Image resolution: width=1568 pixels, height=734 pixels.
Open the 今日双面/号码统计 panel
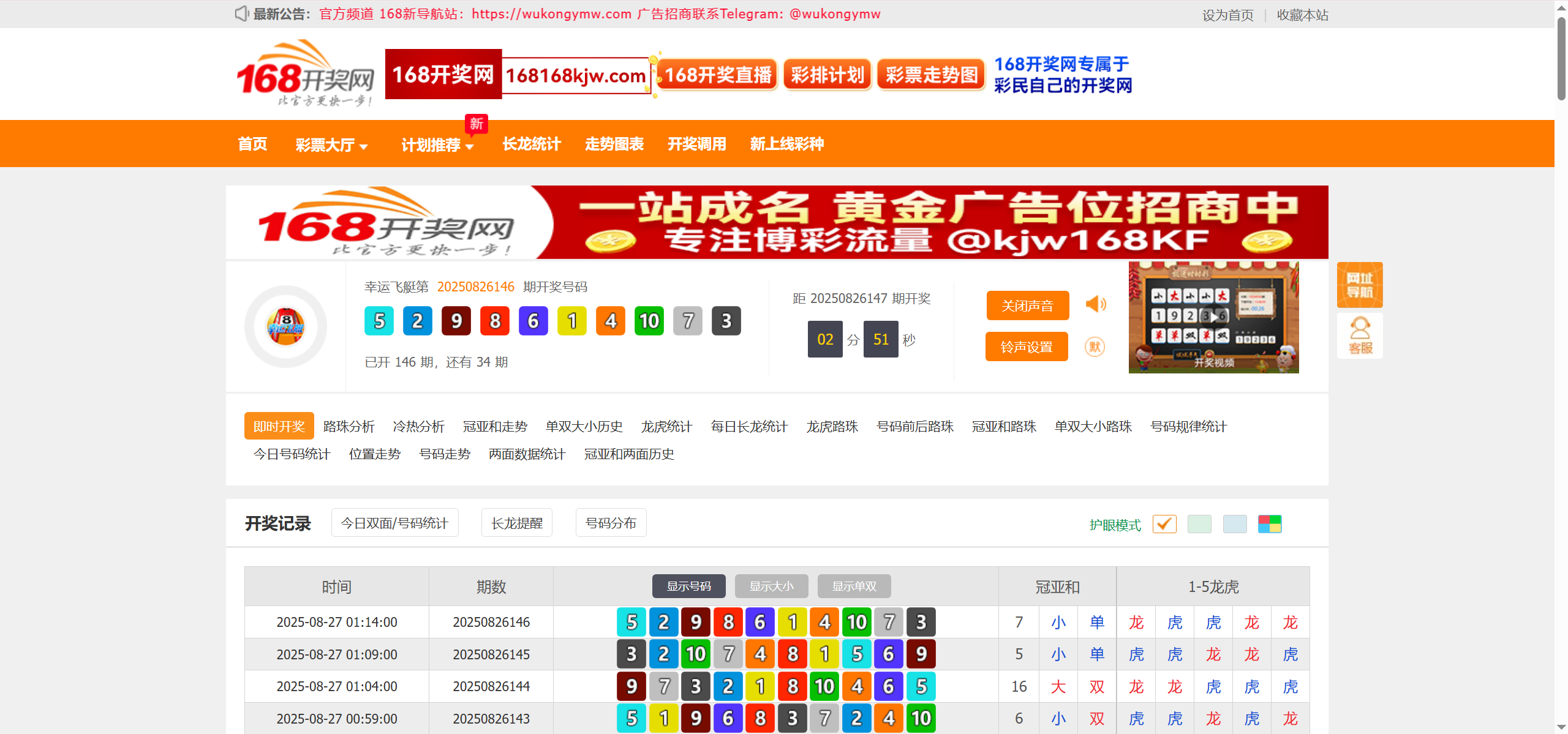[x=394, y=523]
